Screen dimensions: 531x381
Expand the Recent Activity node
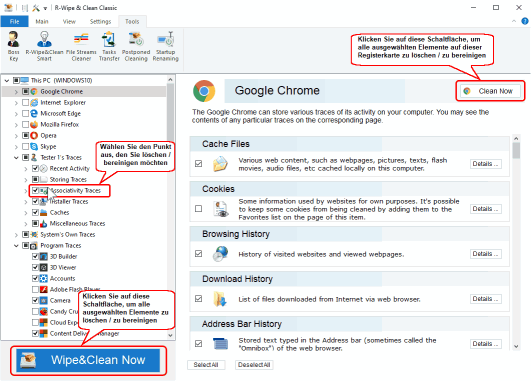tap(26, 169)
